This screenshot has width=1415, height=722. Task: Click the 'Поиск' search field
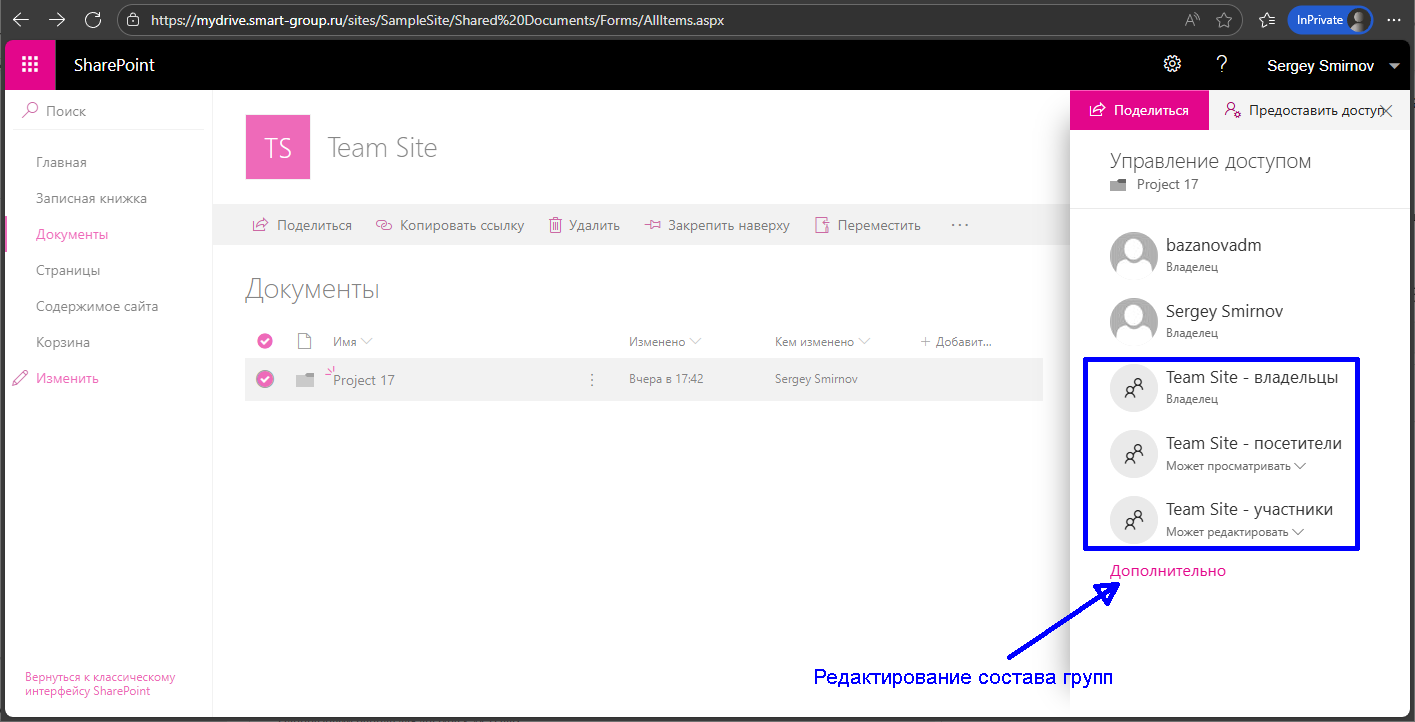pos(110,111)
